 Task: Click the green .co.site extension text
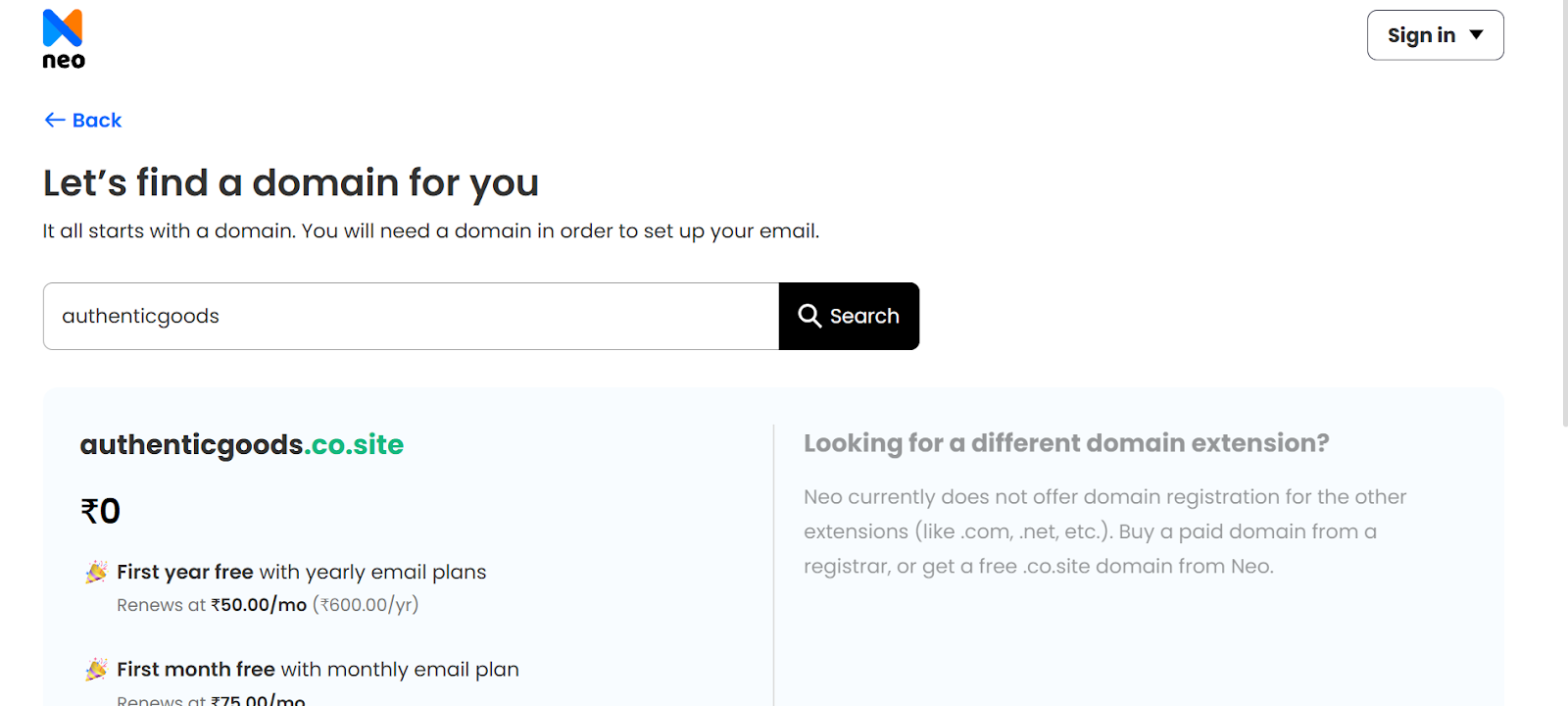356,444
